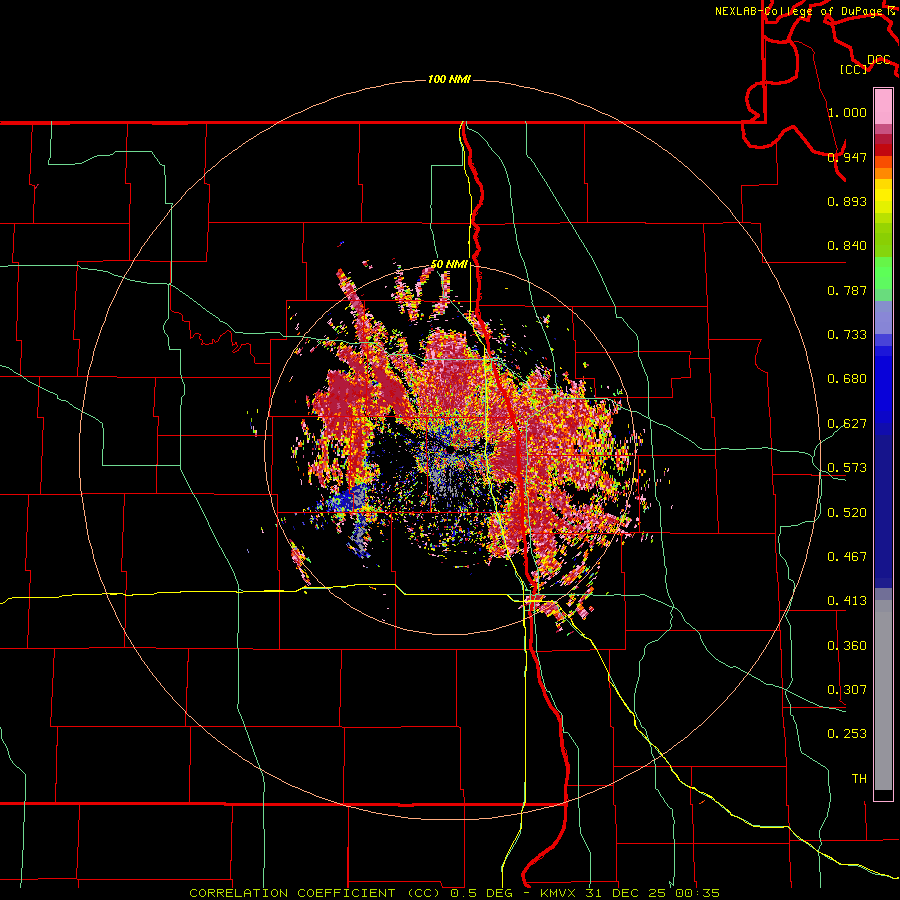
Task: Select the 0.360 scale value
Action: 847,645
